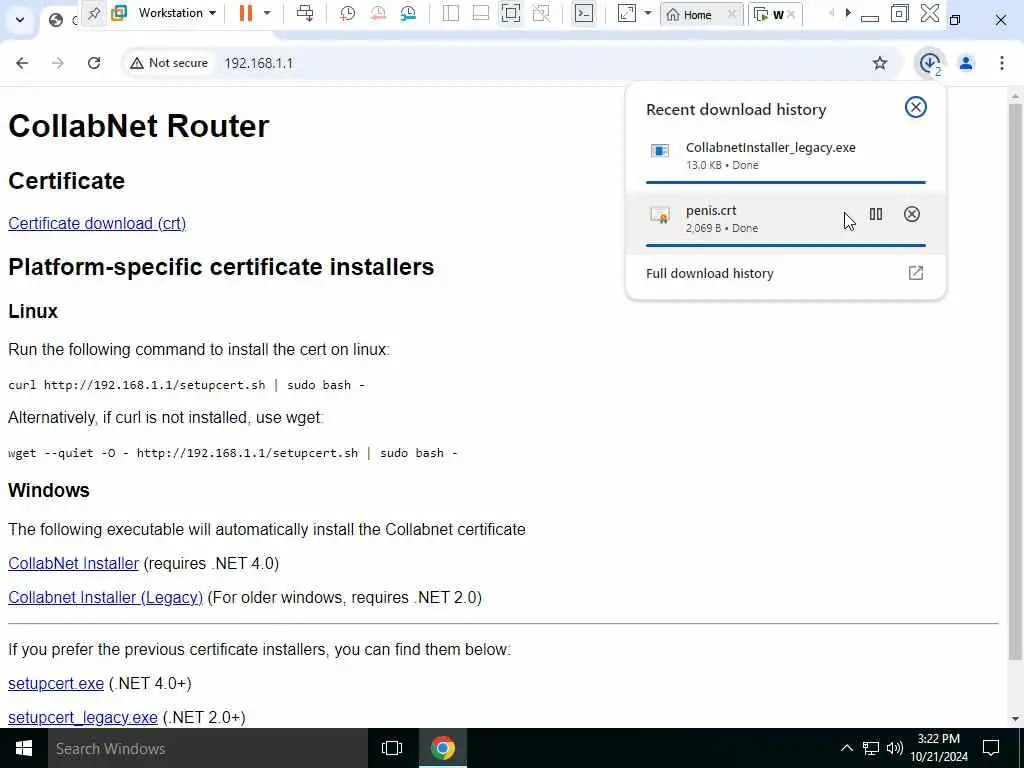Take a snapshot of the virtual machine
This screenshot has height=768, width=1024.
pos(347,13)
